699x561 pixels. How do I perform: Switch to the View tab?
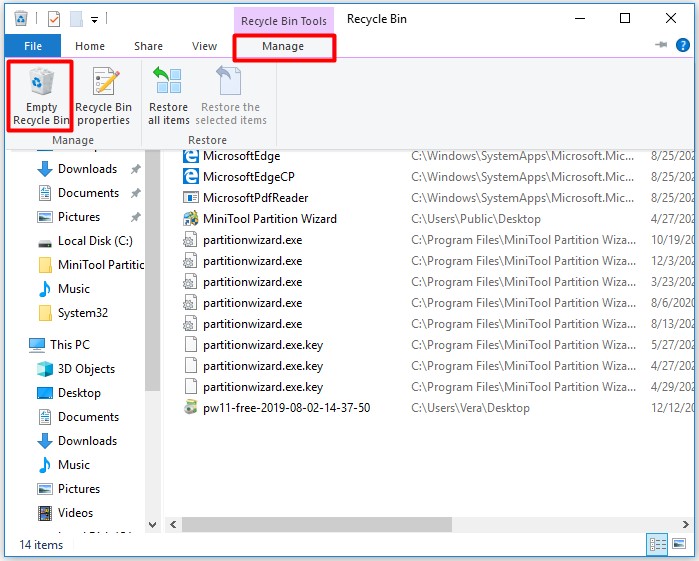[204, 46]
